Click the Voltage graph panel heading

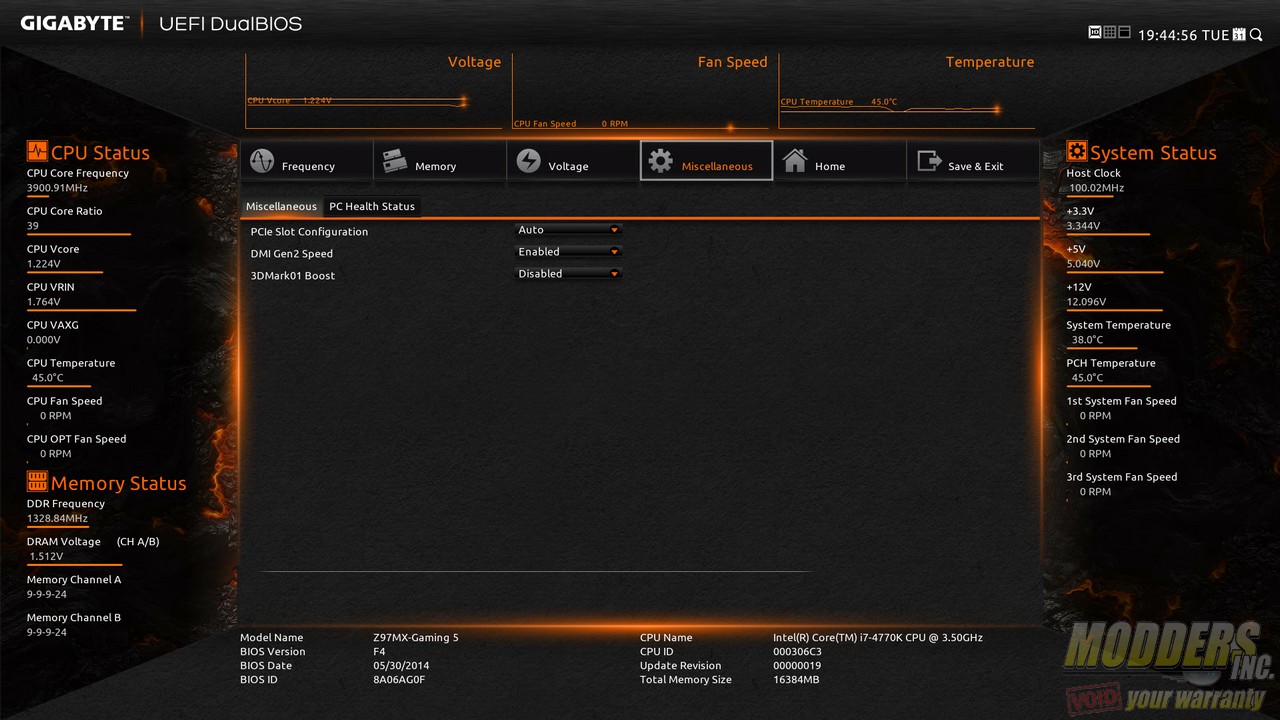point(474,62)
